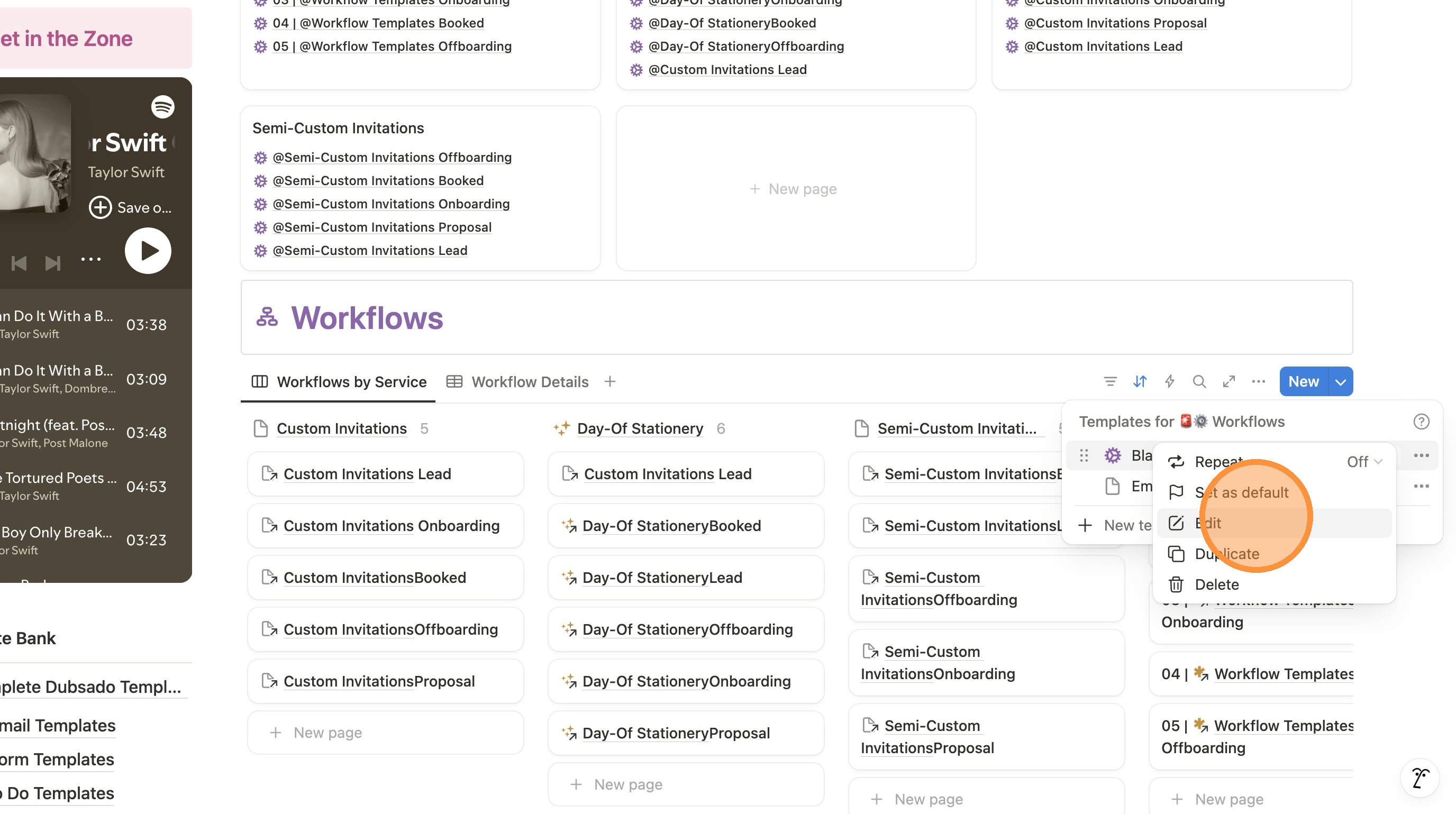Open @Semi-Custom Invitations Onboarding link
This screenshot has height=814, width=1456.
(x=390, y=204)
